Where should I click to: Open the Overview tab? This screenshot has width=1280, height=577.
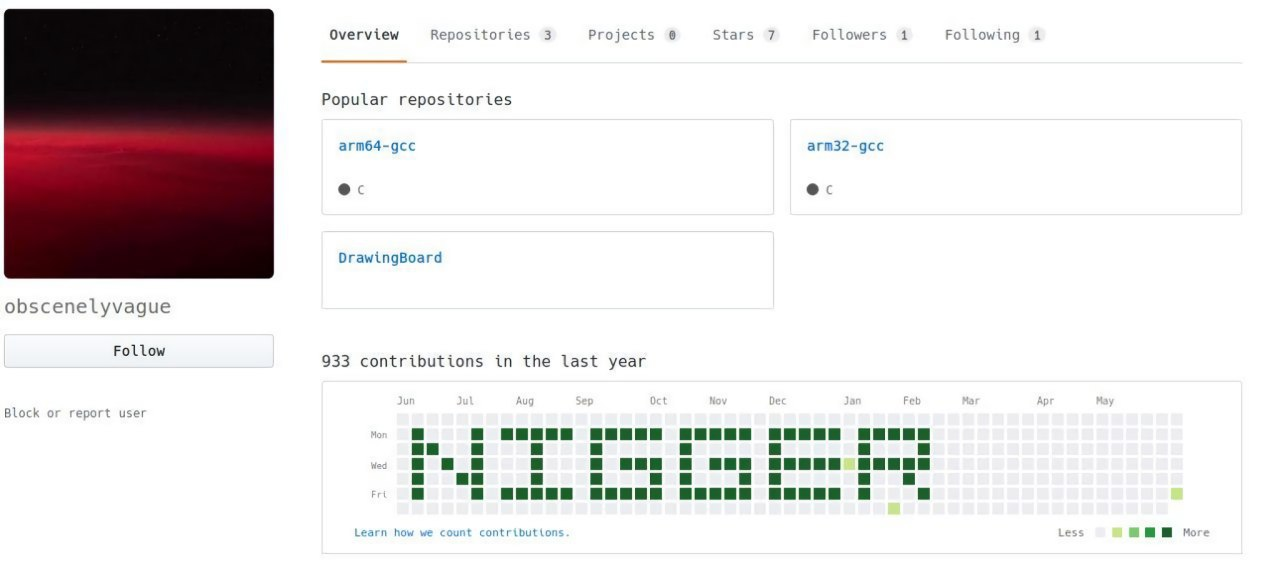tap(364, 35)
